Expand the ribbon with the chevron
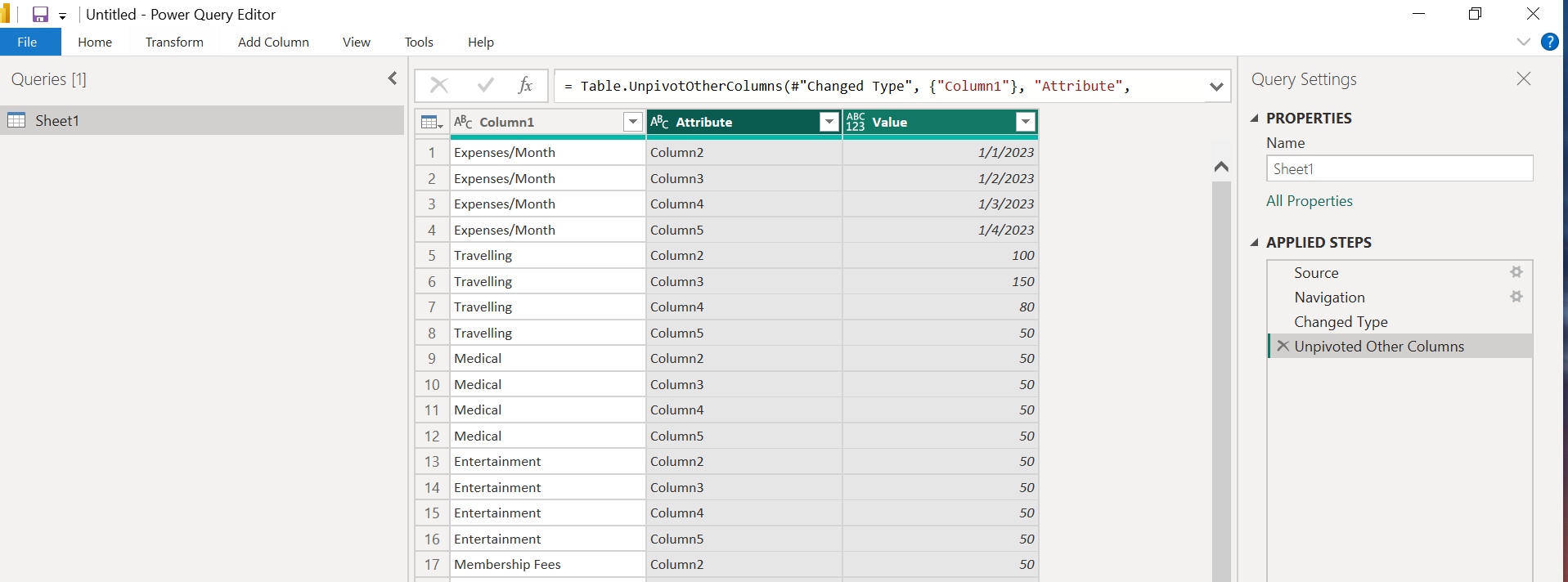Image resolution: width=1568 pixels, height=582 pixels. (x=1523, y=42)
